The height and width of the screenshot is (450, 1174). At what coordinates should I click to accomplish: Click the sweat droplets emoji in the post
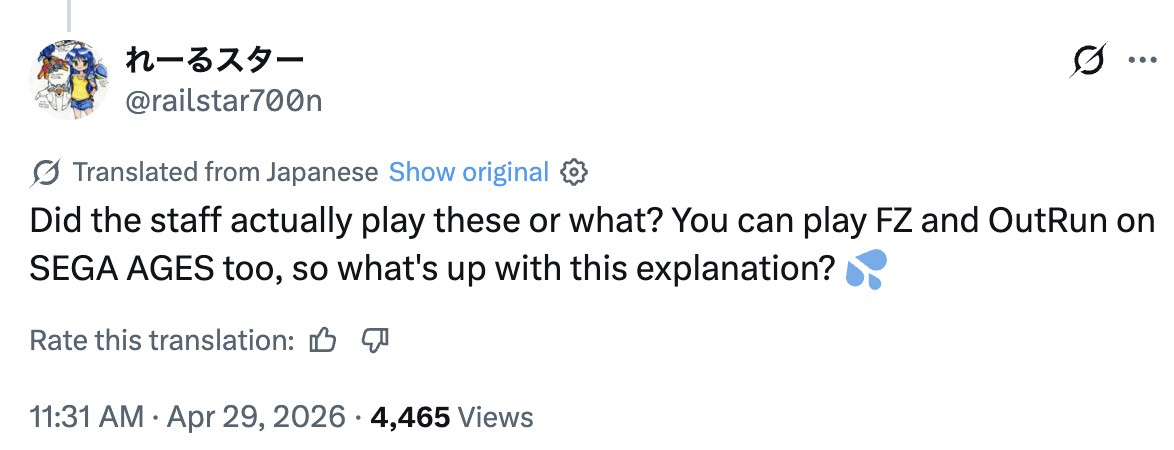click(x=865, y=271)
